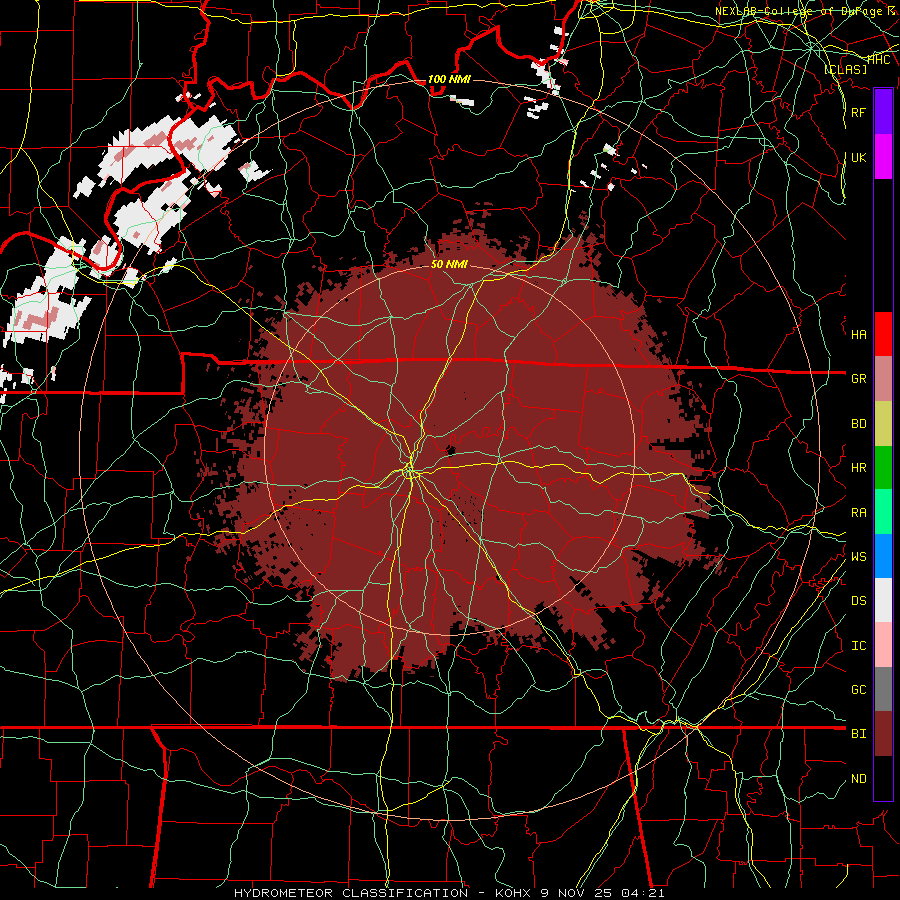Screen dimensions: 900x900
Task: Click the red HA legend color swatch
Action: tap(883, 334)
